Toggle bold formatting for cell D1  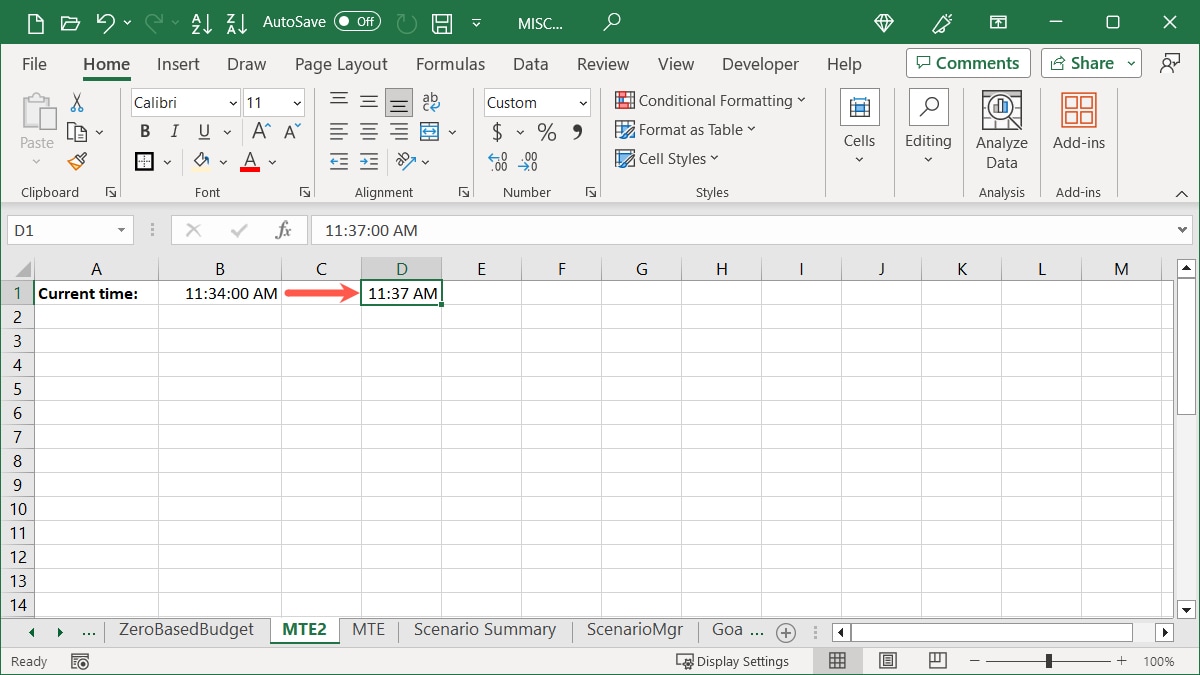click(144, 131)
